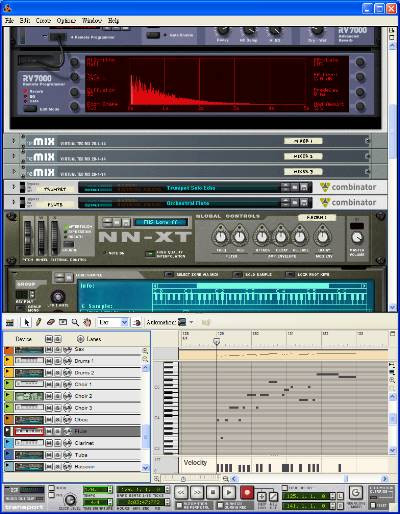Select the Eraser tool
This screenshot has width=400, height=514.
point(50,322)
